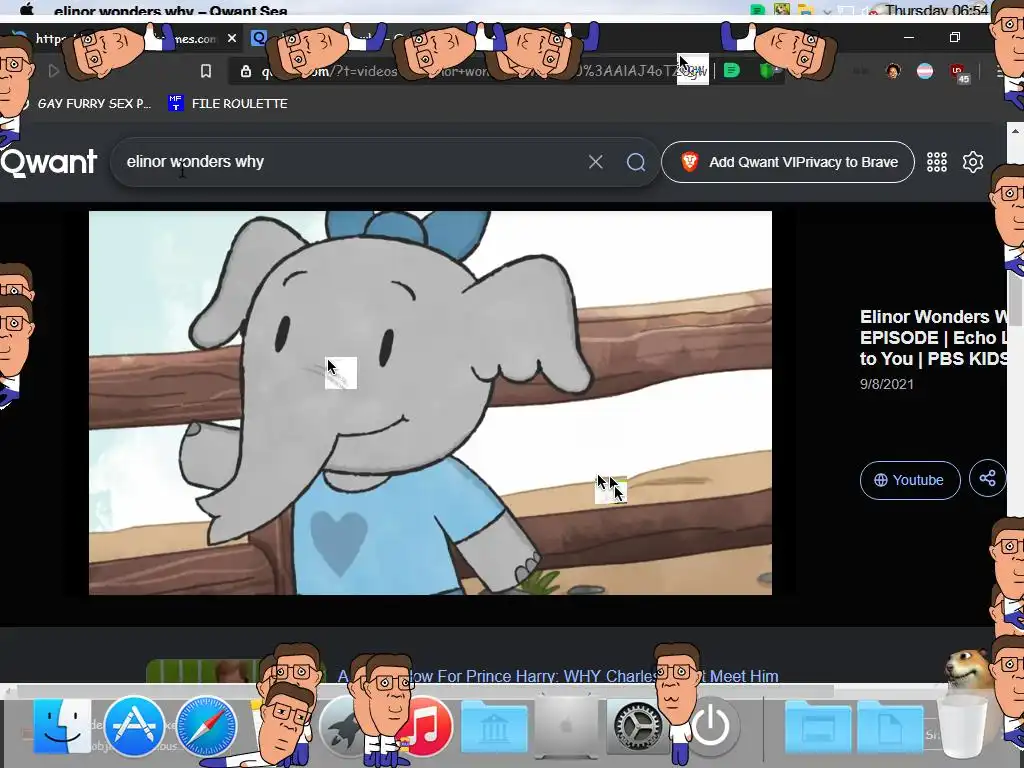Viewport: 1024px width, 768px height.
Task: Click the green chat extension icon
Action: click(x=732, y=70)
